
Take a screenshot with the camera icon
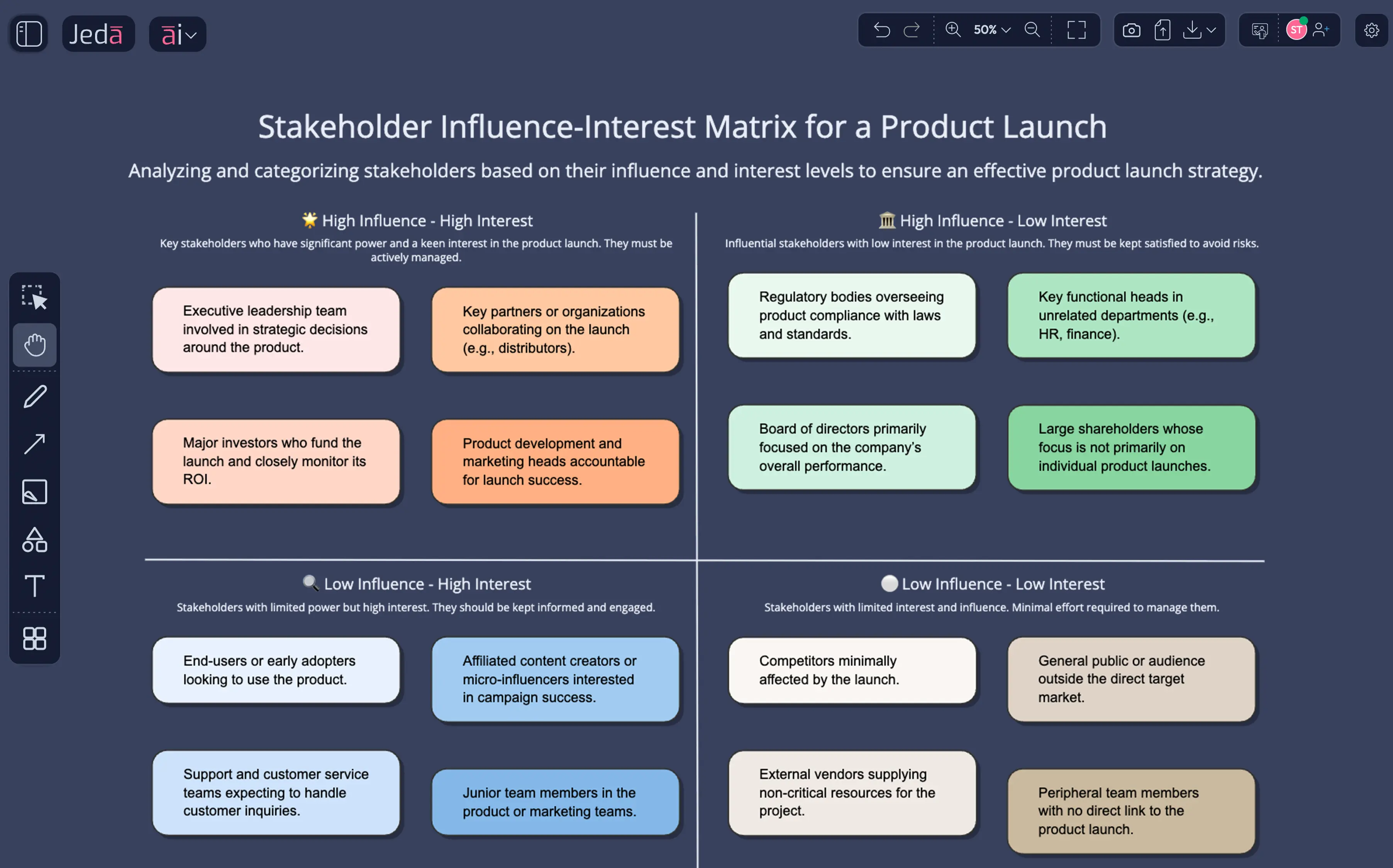(1131, 30)
